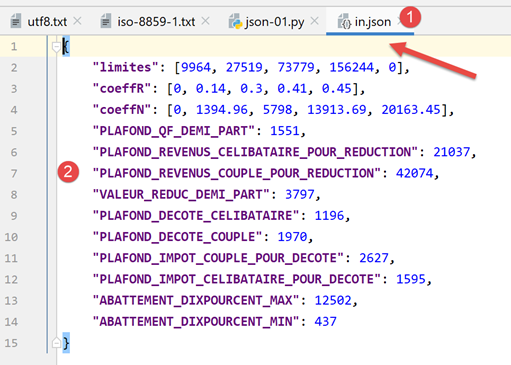Click the "coeffR" key
Viewport: 511px width, 365px height.
click(x=122, y=89)
